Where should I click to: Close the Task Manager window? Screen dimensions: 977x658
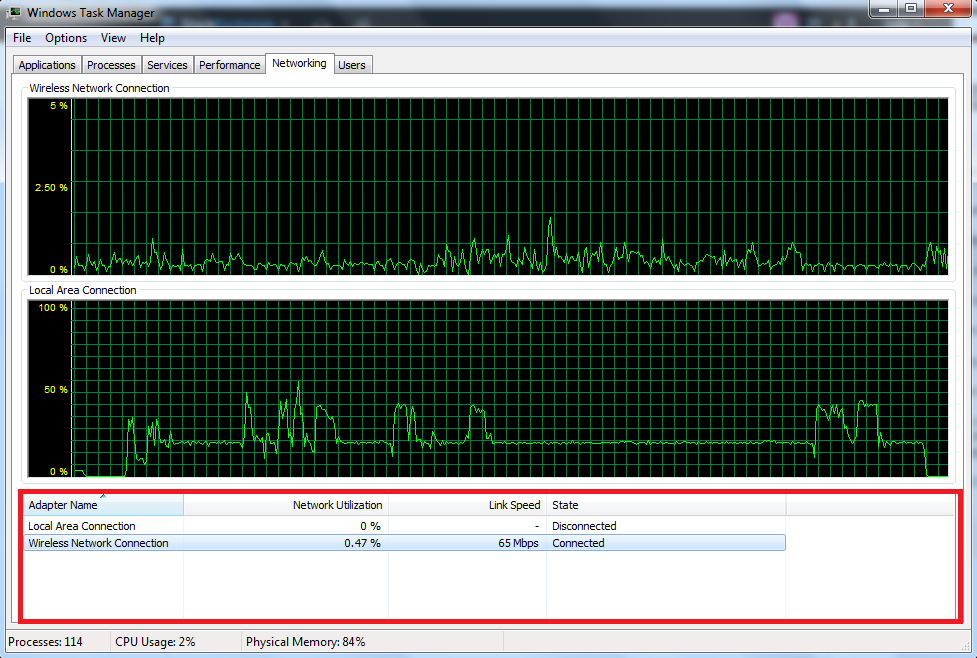(948, 9)
